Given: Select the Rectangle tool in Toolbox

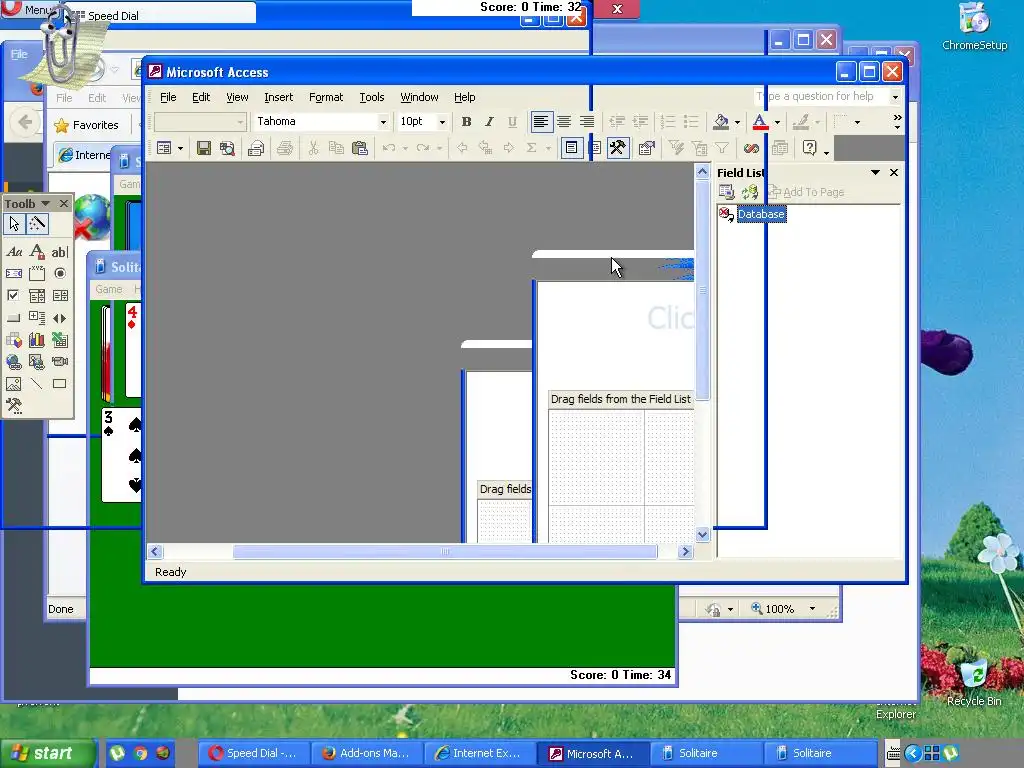Looking at the screenshot, I should coord(59,384).
